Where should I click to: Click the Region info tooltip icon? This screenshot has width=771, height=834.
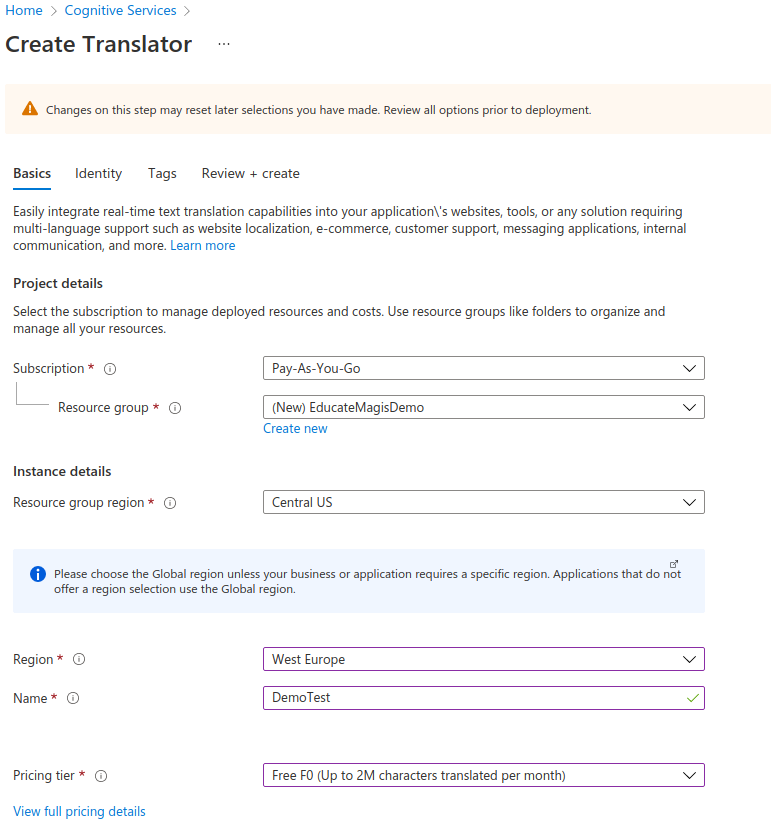coord(78,660)
